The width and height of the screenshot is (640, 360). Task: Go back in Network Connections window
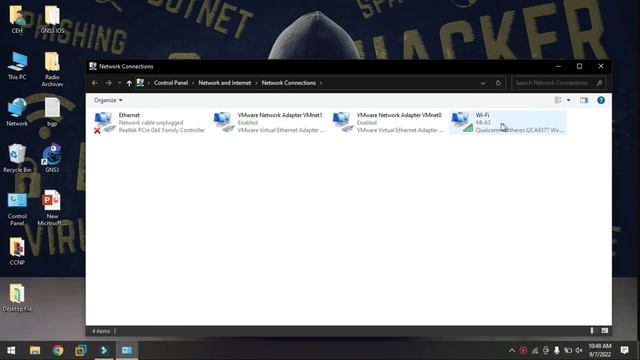pos(95,83)
